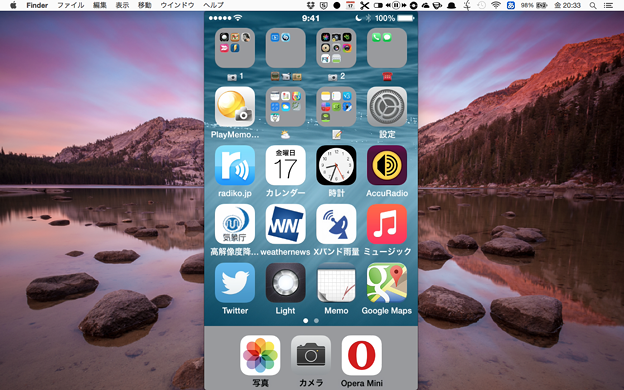Click the battery 98% indicator in menu bar
This screenshot has width=624, height=390.
[534, 5]
